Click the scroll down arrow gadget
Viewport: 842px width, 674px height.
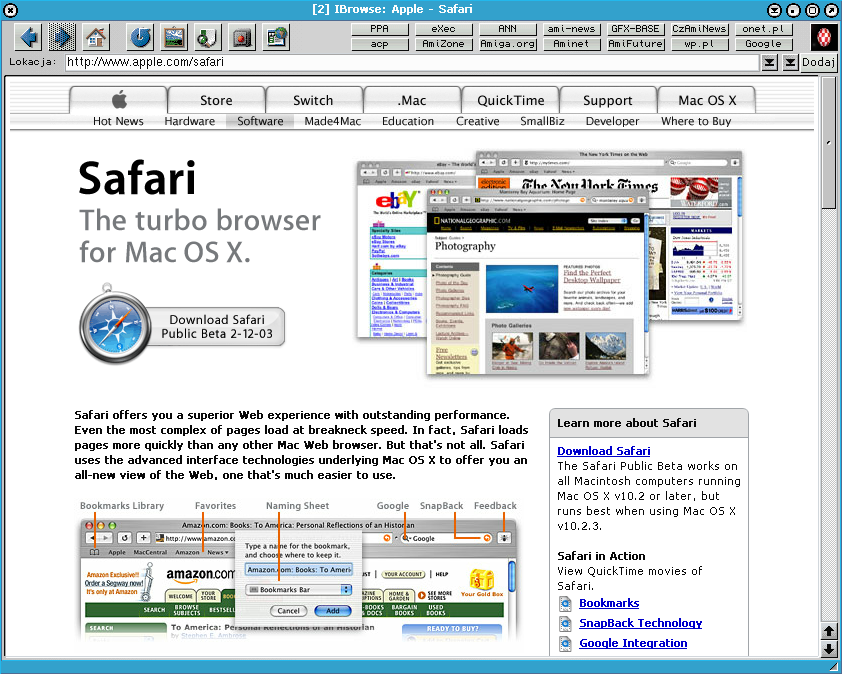(x=829, y=648)
